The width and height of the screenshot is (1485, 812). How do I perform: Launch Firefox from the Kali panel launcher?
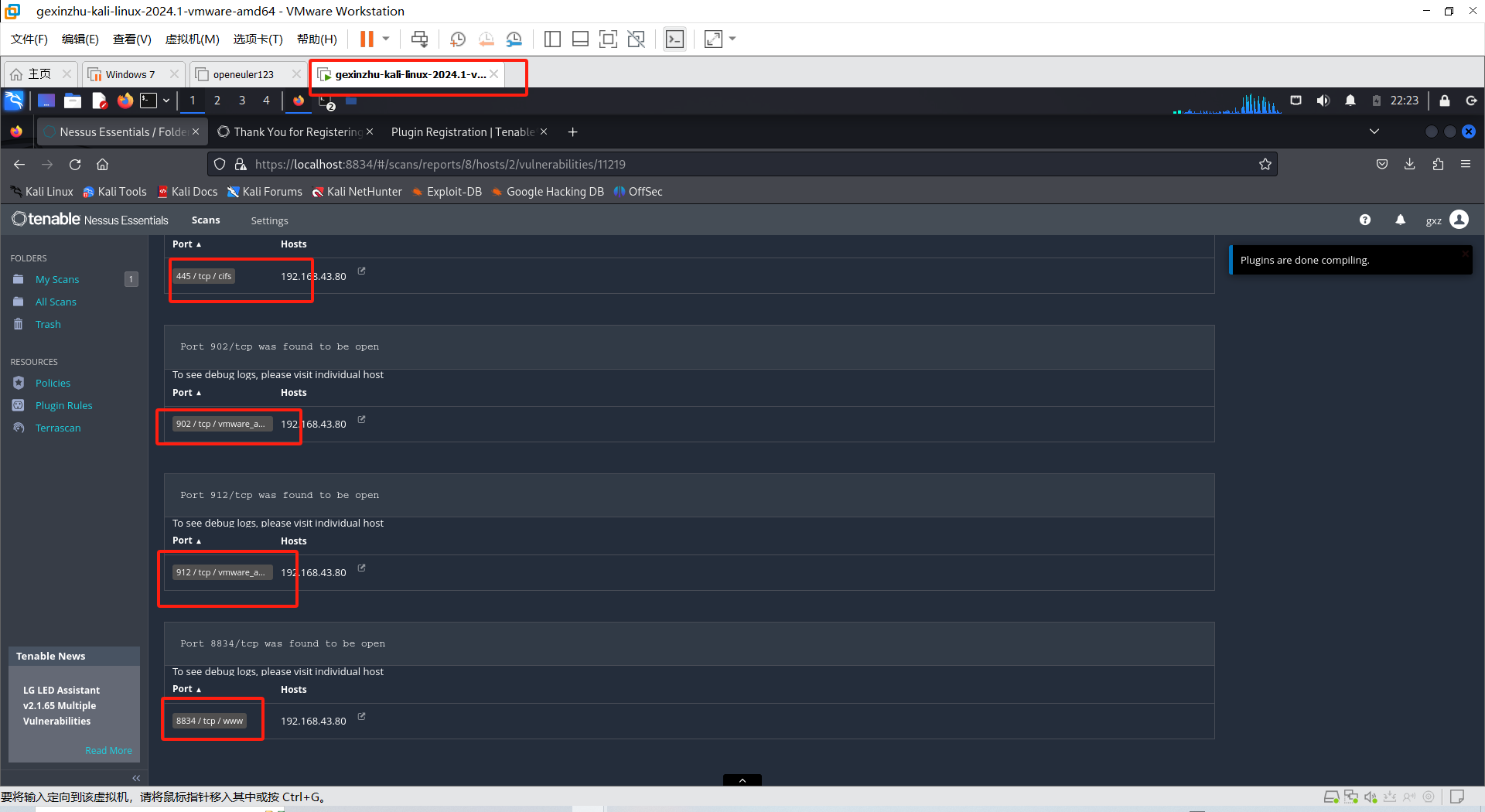125,101
